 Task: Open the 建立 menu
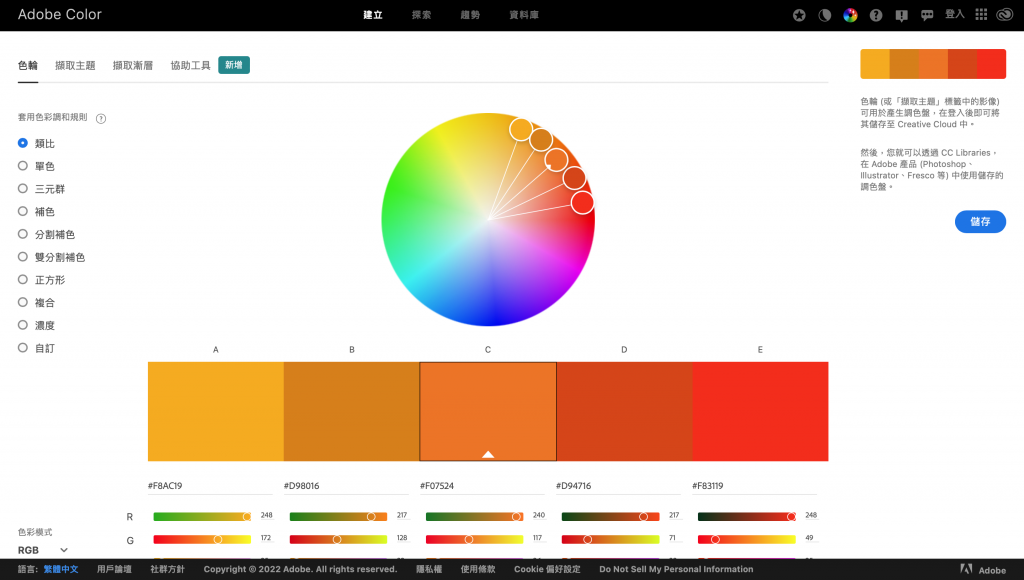(373, 15)
